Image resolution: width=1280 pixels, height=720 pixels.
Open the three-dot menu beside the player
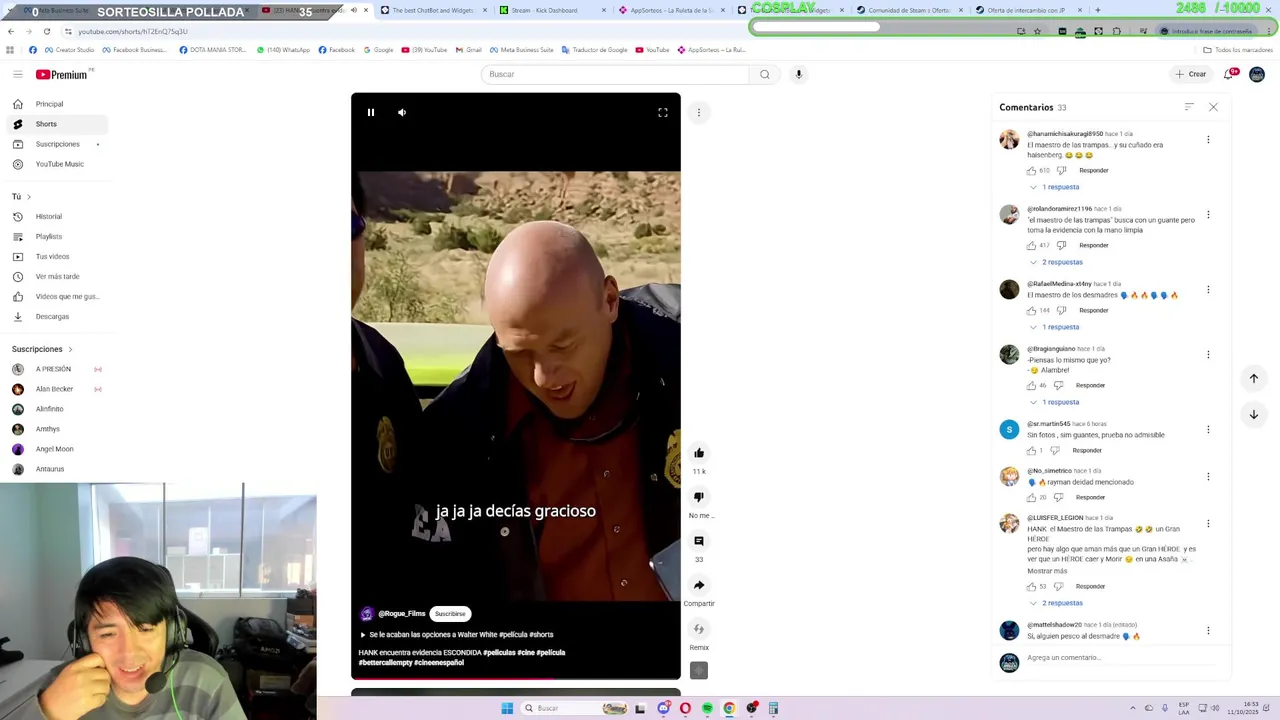(699, 112)
